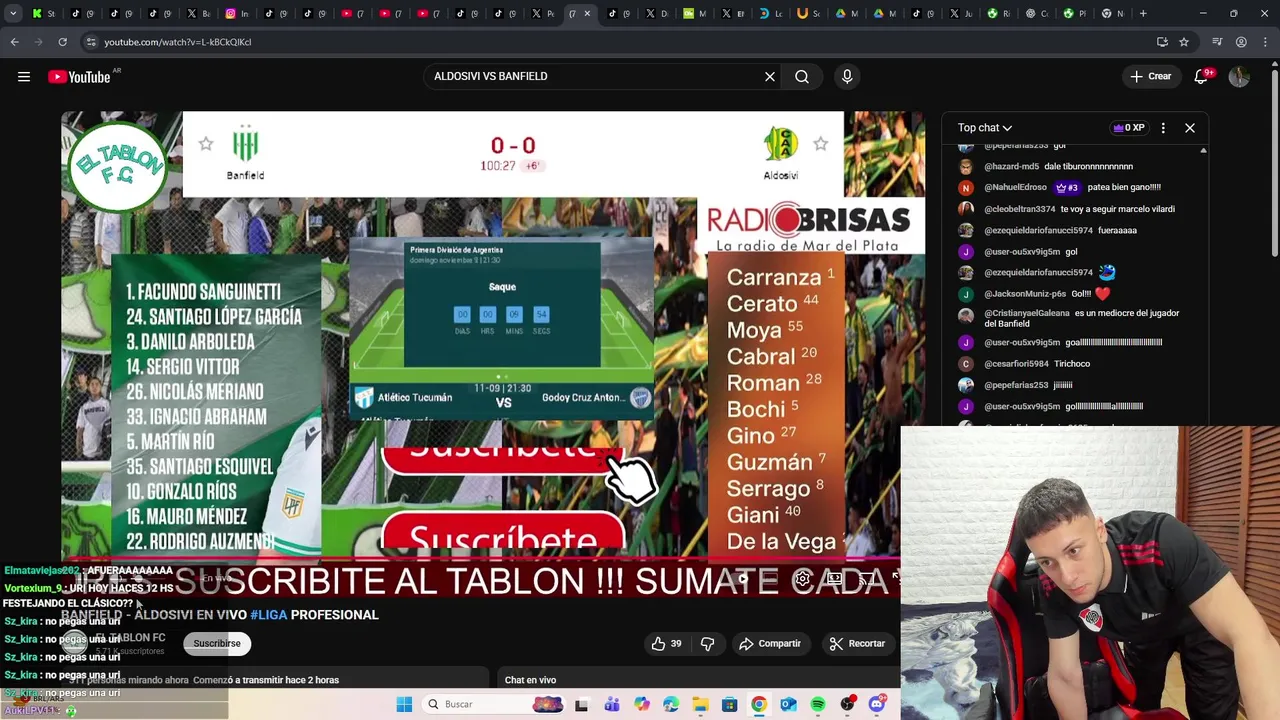1280x720 pixels.
Task: Create a clip with Recortar
Action: (857, 644)
